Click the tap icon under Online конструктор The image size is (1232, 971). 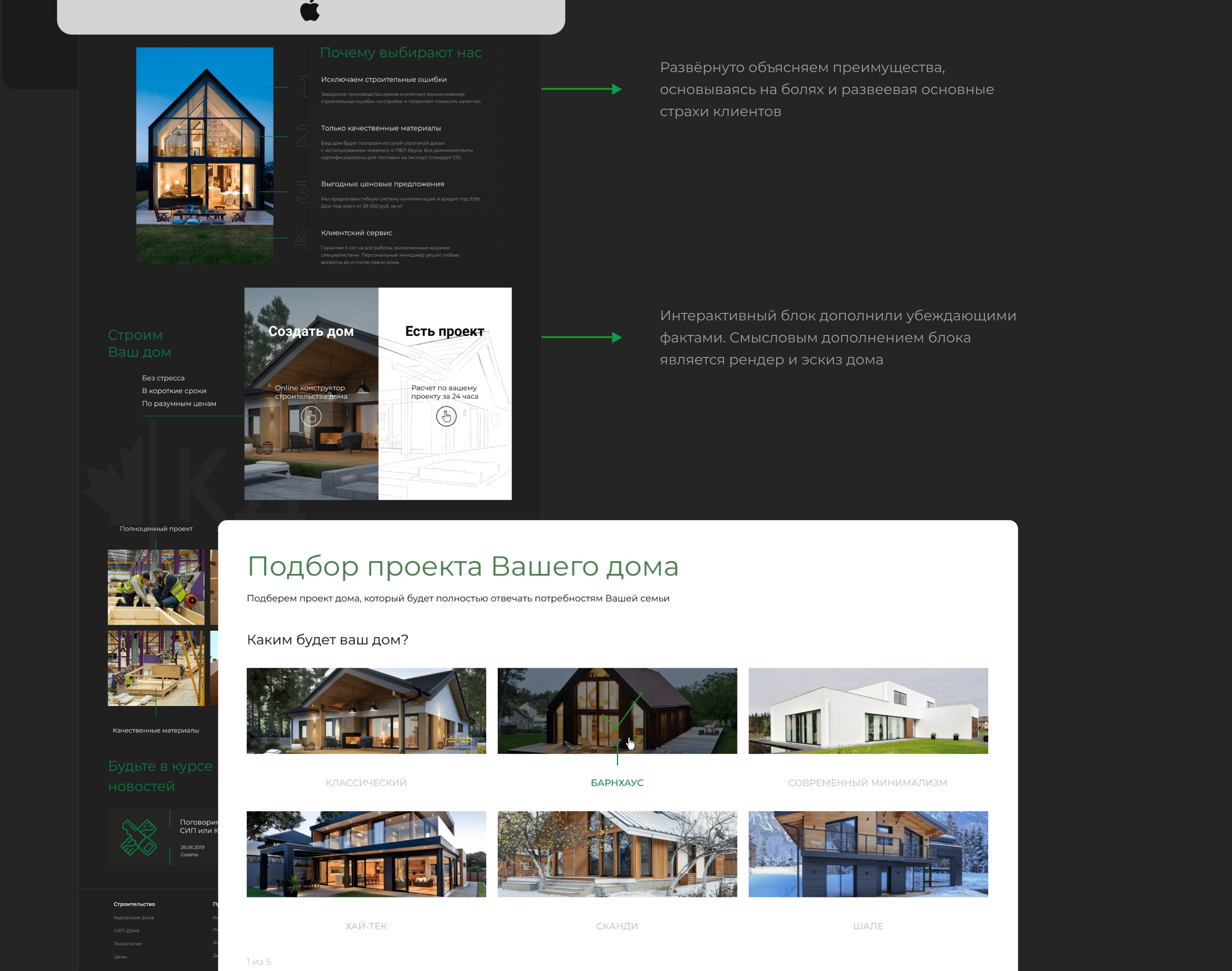[311, 417]
